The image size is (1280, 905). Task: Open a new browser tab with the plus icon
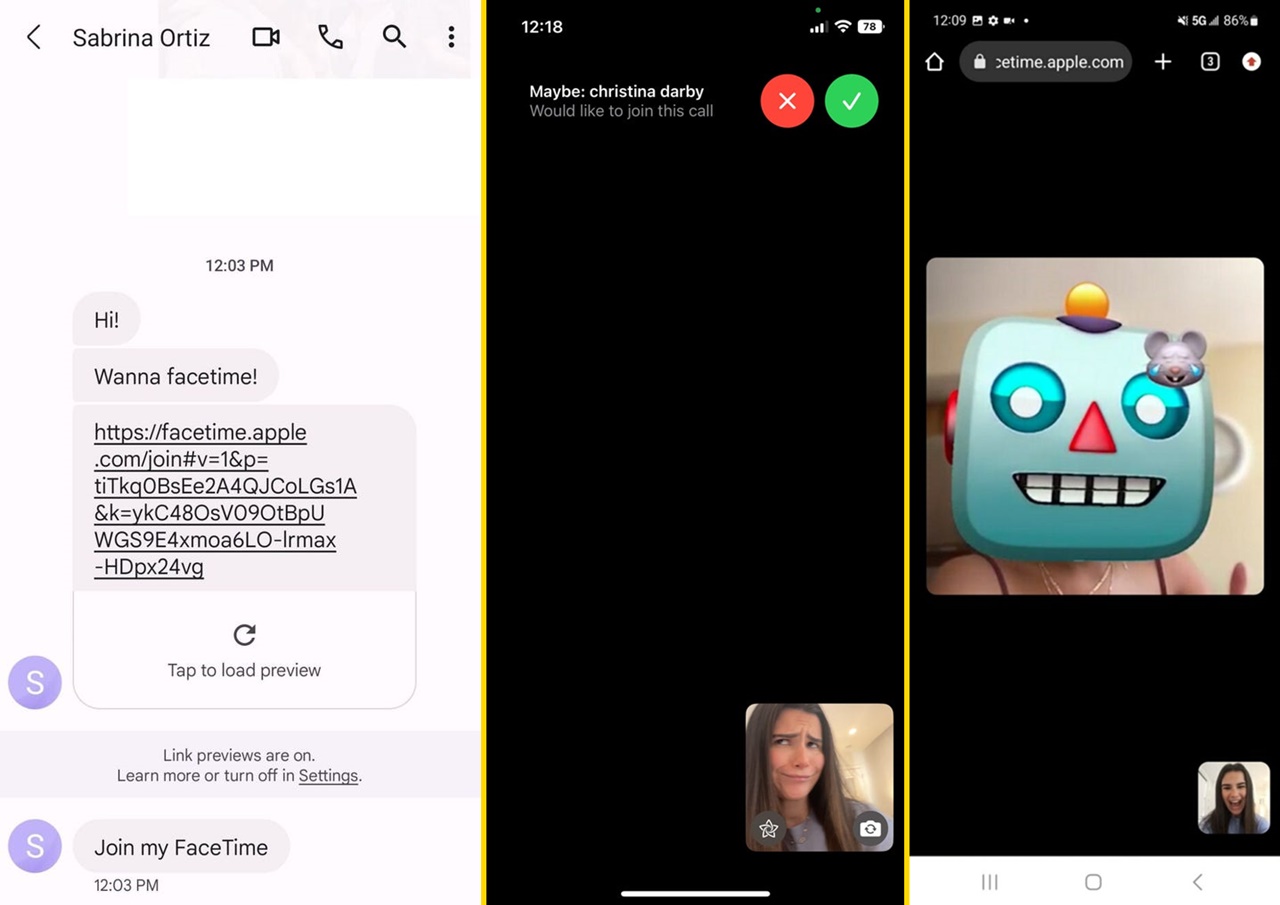[1163, 62]
